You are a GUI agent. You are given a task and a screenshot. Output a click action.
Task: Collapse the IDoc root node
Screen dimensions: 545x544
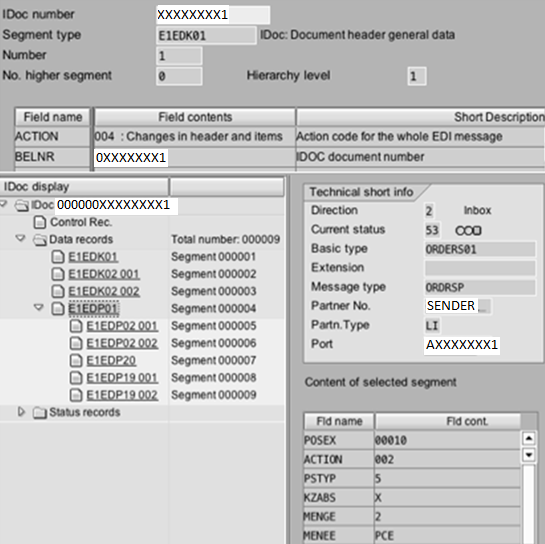[x=4, y=204]
